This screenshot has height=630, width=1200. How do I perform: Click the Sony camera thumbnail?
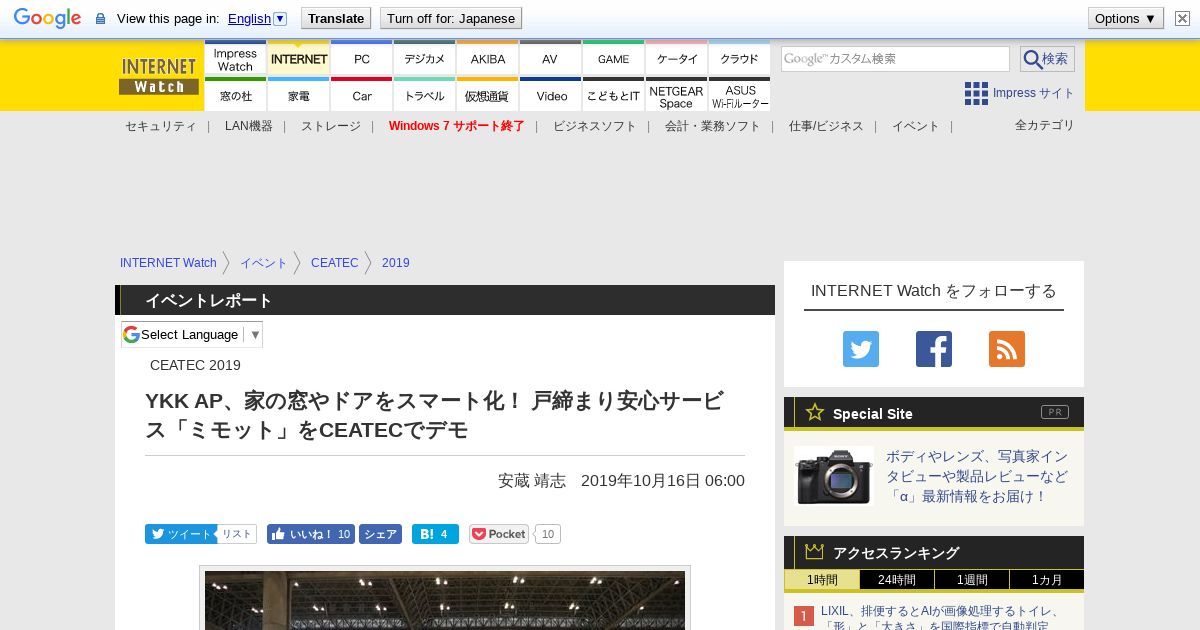pos(834,476)
